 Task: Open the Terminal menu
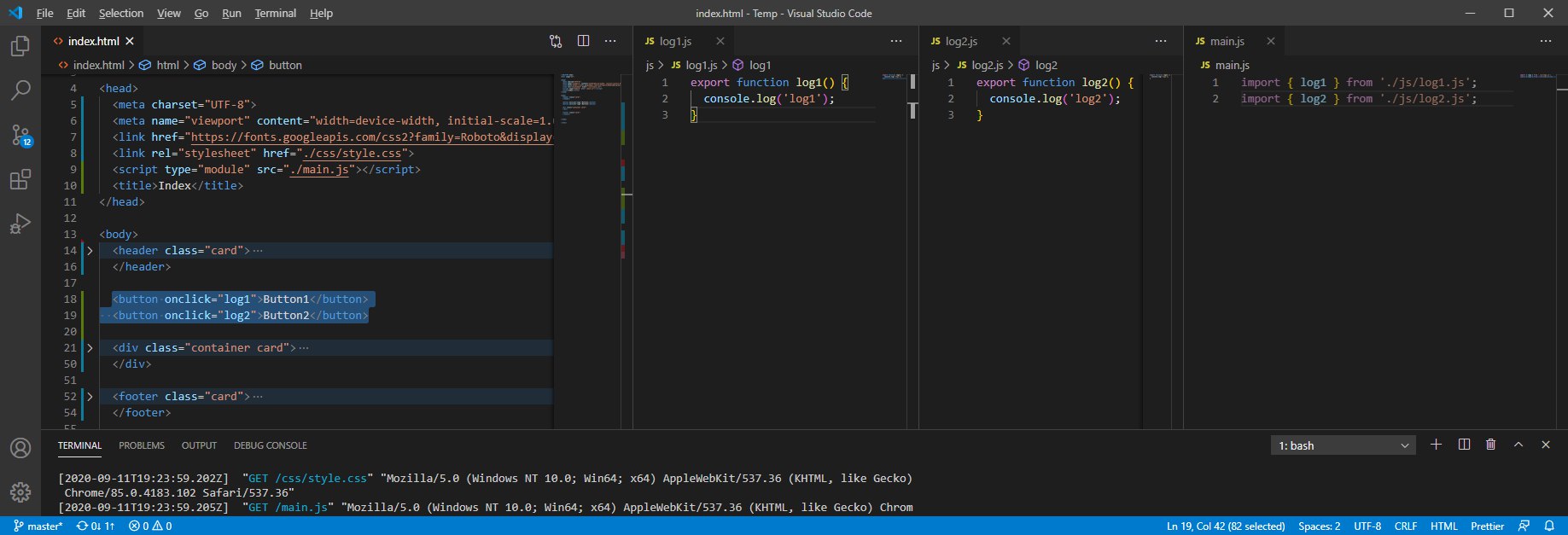(275, 13)
